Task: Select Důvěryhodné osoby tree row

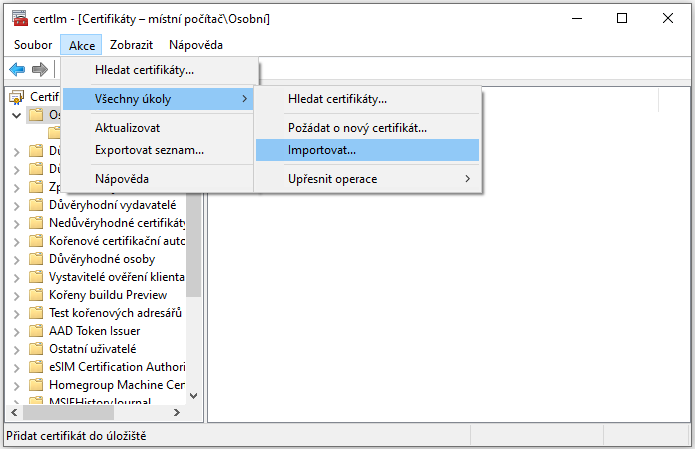Action: (102, 259)
